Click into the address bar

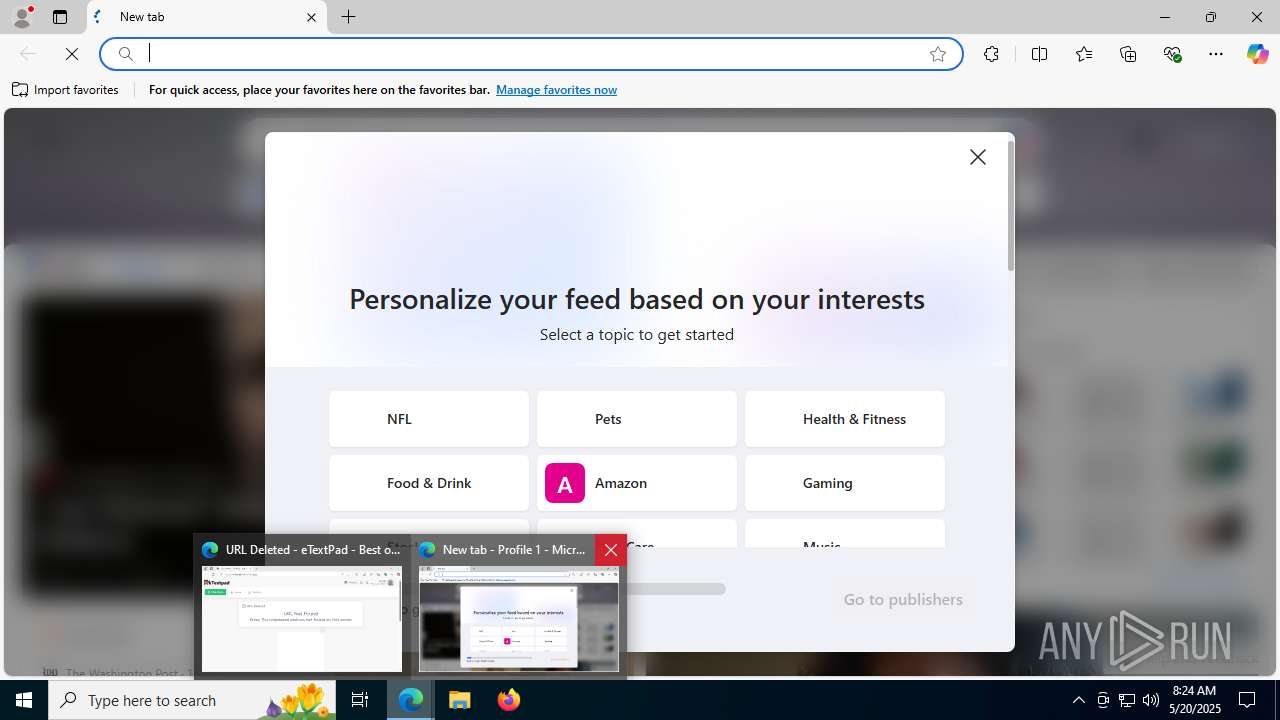530,54
